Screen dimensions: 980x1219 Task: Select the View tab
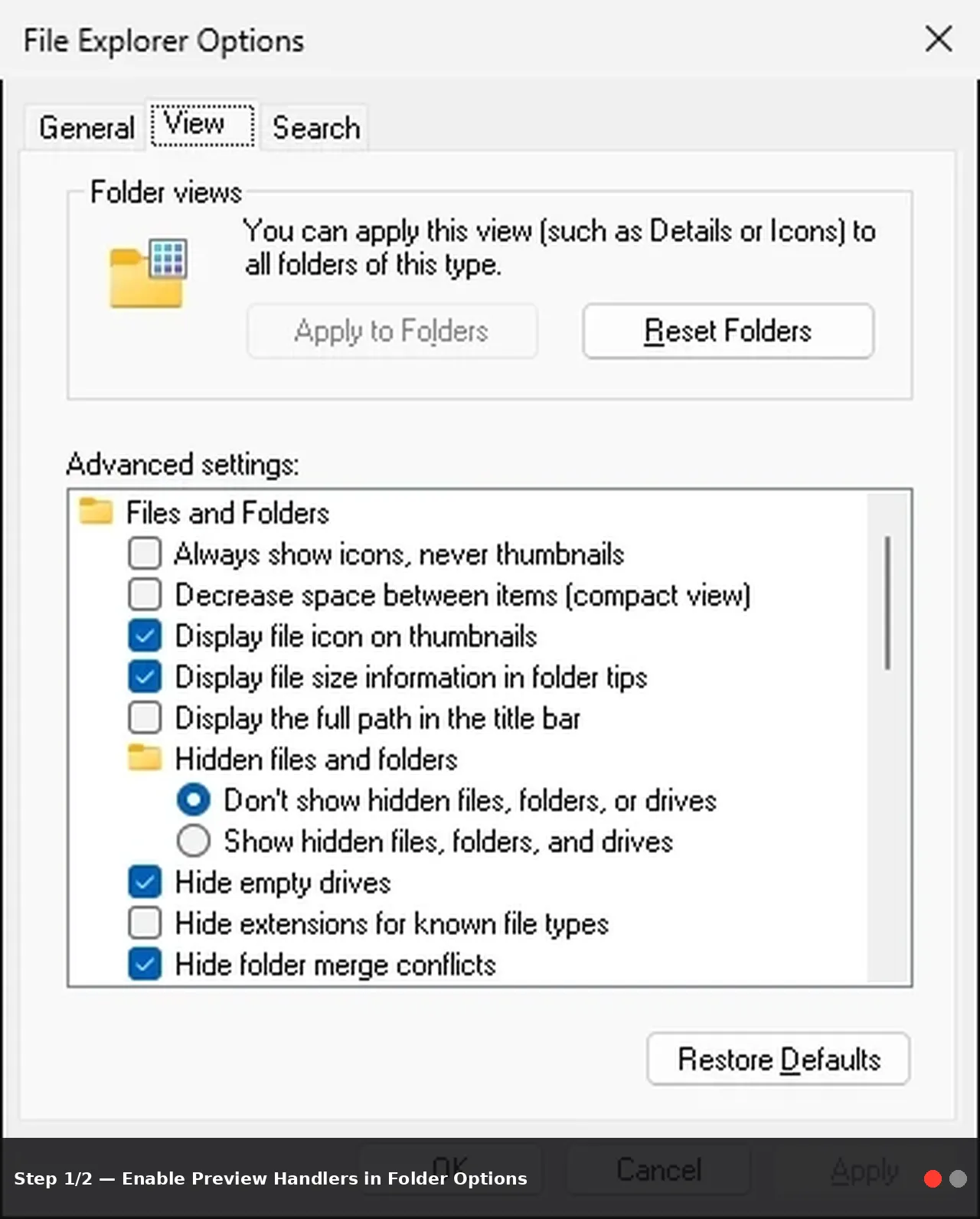click(x=203, y=125)
